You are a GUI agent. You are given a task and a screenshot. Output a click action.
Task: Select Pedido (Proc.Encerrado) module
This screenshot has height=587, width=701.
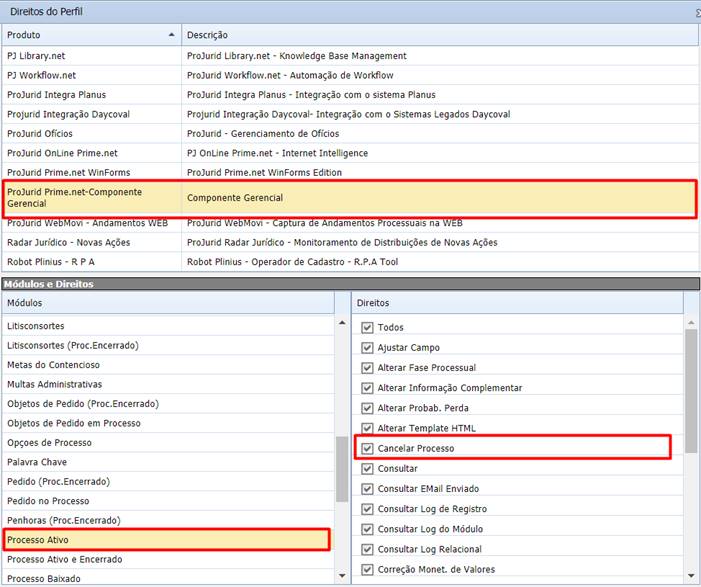168,481
